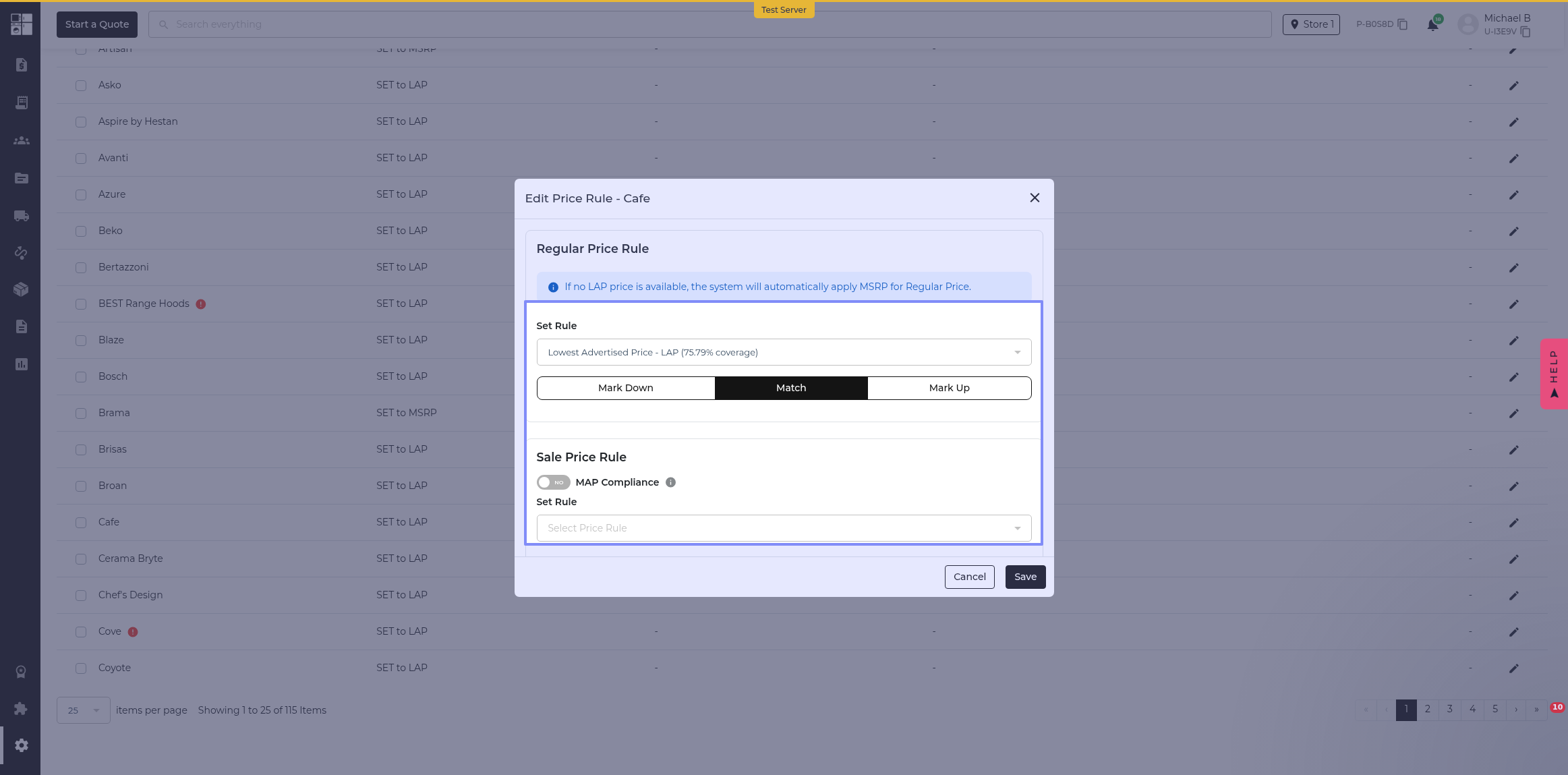Toggle the MAP Compliance switch
1568x775 pixels.
(553, 482)
